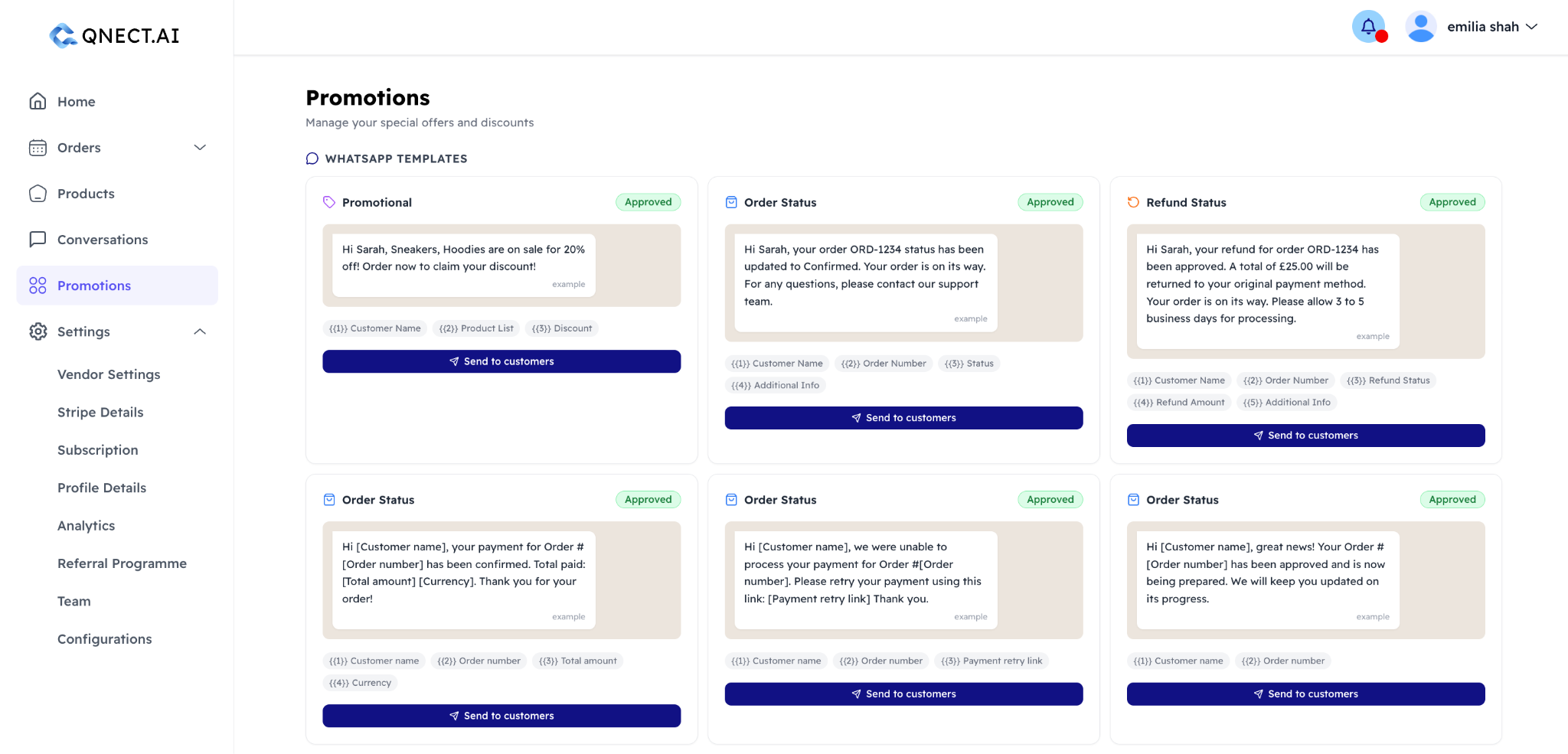Click the Orders calendar icon
This screenshot has height=754, width=1568.
[x=38, y=148]
